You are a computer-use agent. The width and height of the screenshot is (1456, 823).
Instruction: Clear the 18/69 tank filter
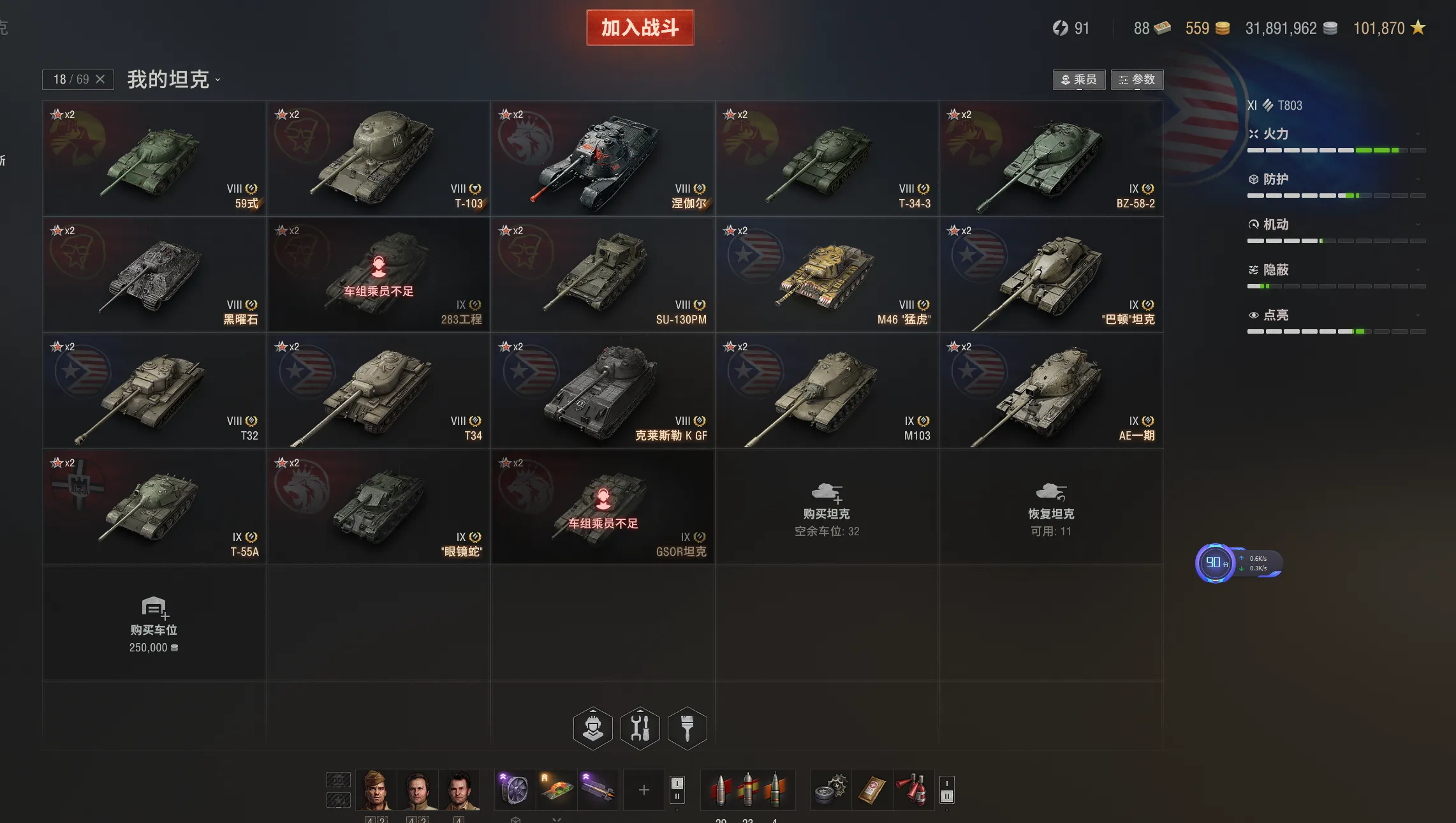tap(100, 79)
